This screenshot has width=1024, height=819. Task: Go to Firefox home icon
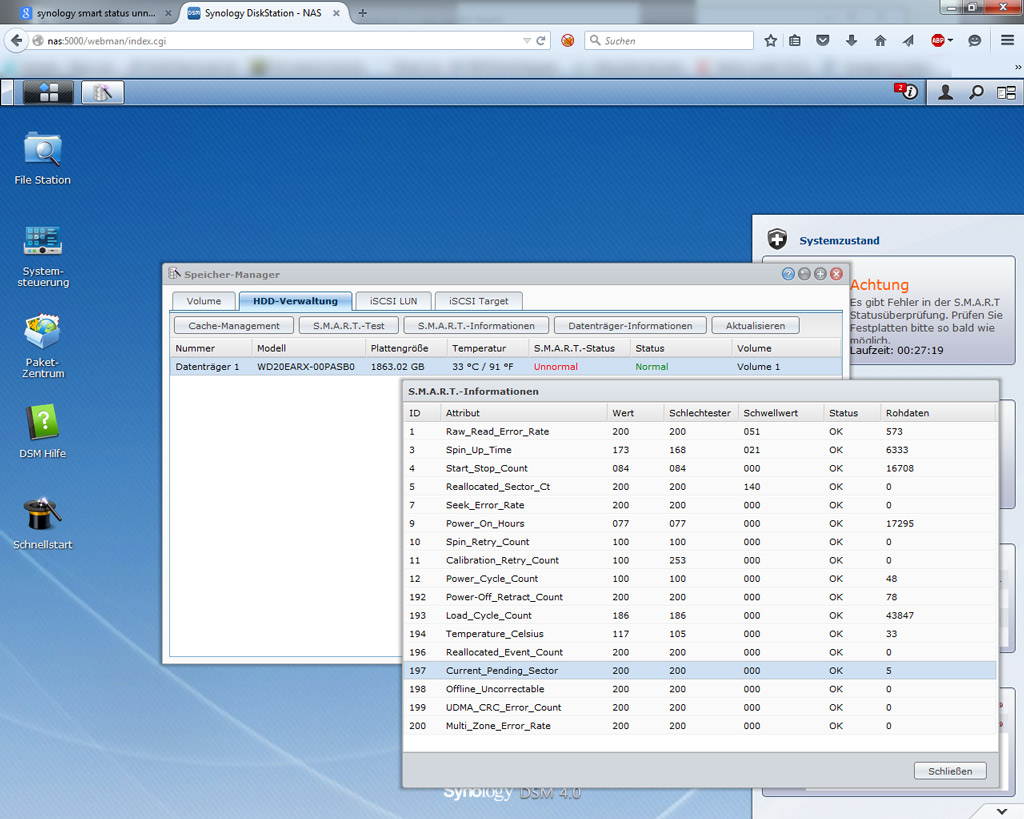pyautogui.click(x=880, y=40)
